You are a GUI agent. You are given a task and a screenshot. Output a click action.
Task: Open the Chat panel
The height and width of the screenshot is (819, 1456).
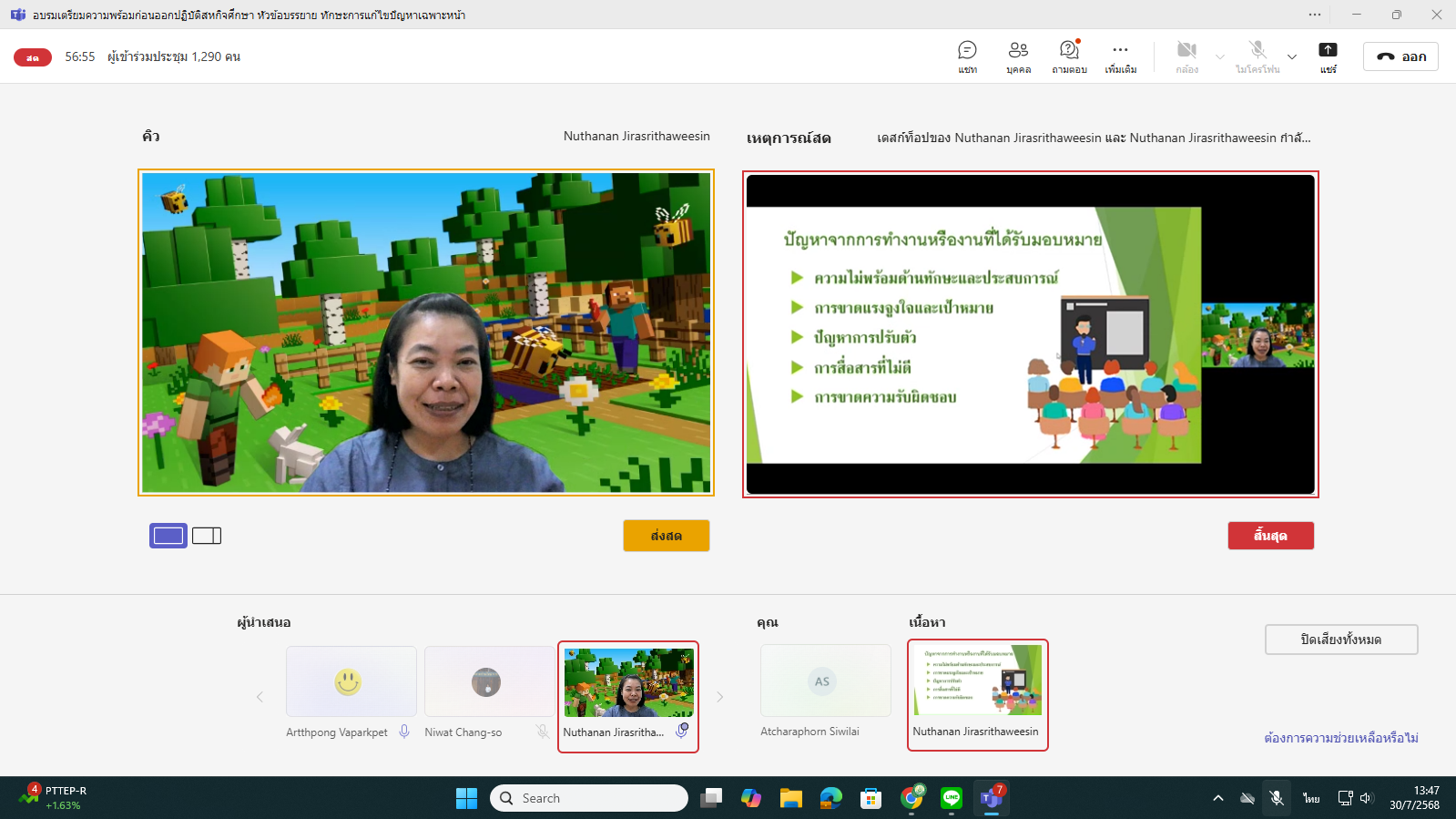(x=967, y=56)
